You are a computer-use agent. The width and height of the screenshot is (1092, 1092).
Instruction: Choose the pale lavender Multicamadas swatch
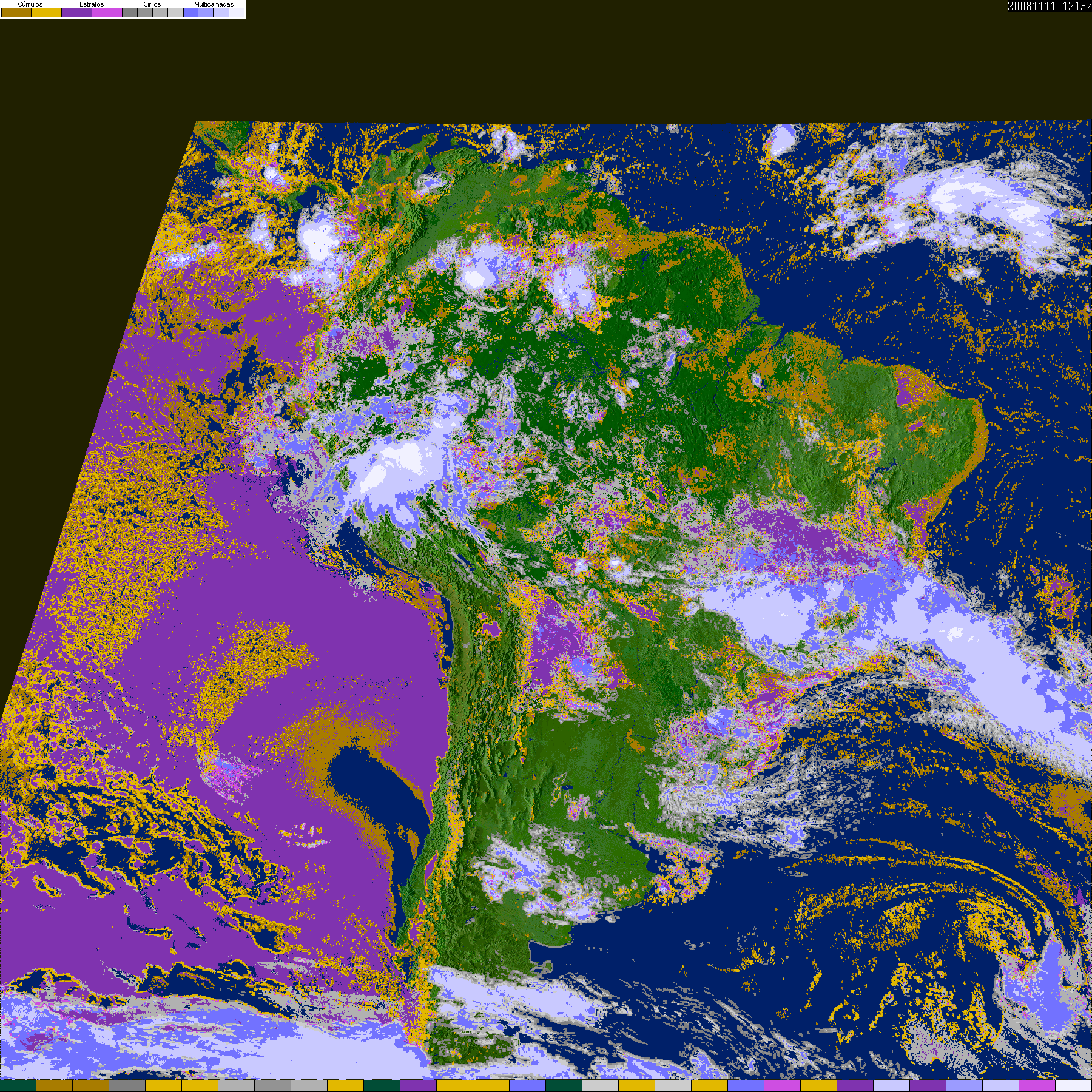(x=221, y=12)
